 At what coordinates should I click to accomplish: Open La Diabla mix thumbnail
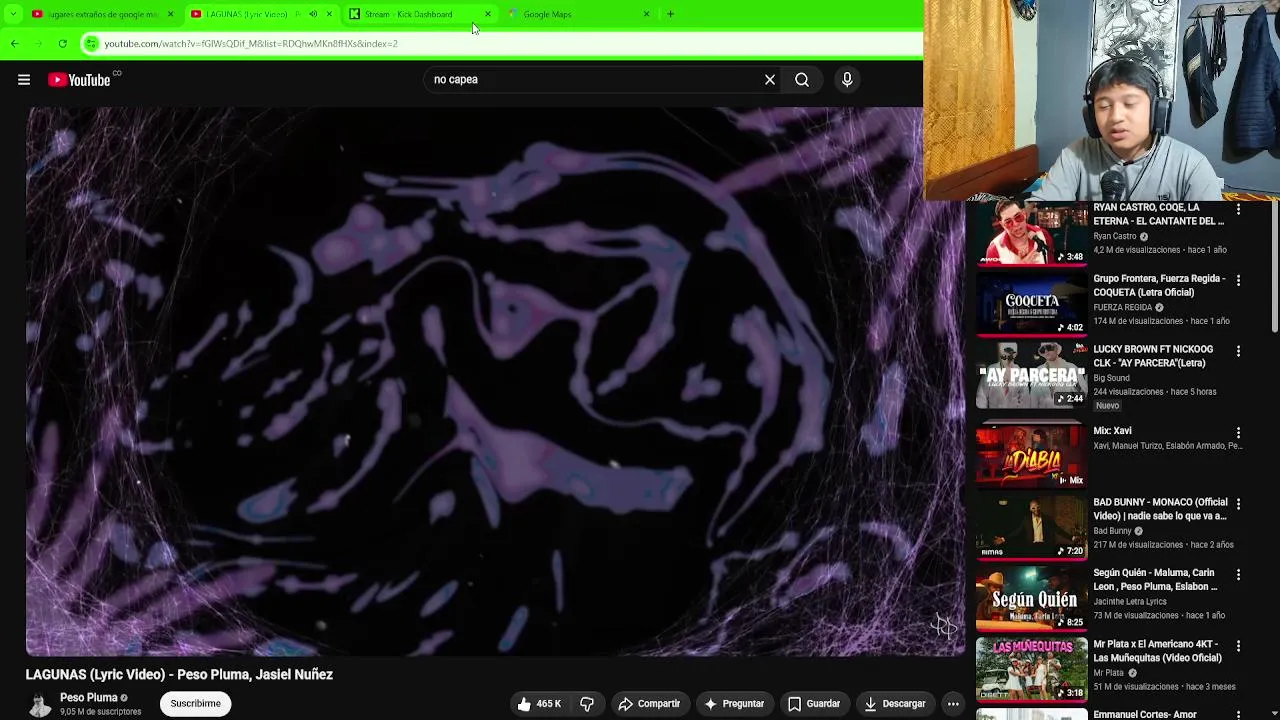pos(1031,458)
